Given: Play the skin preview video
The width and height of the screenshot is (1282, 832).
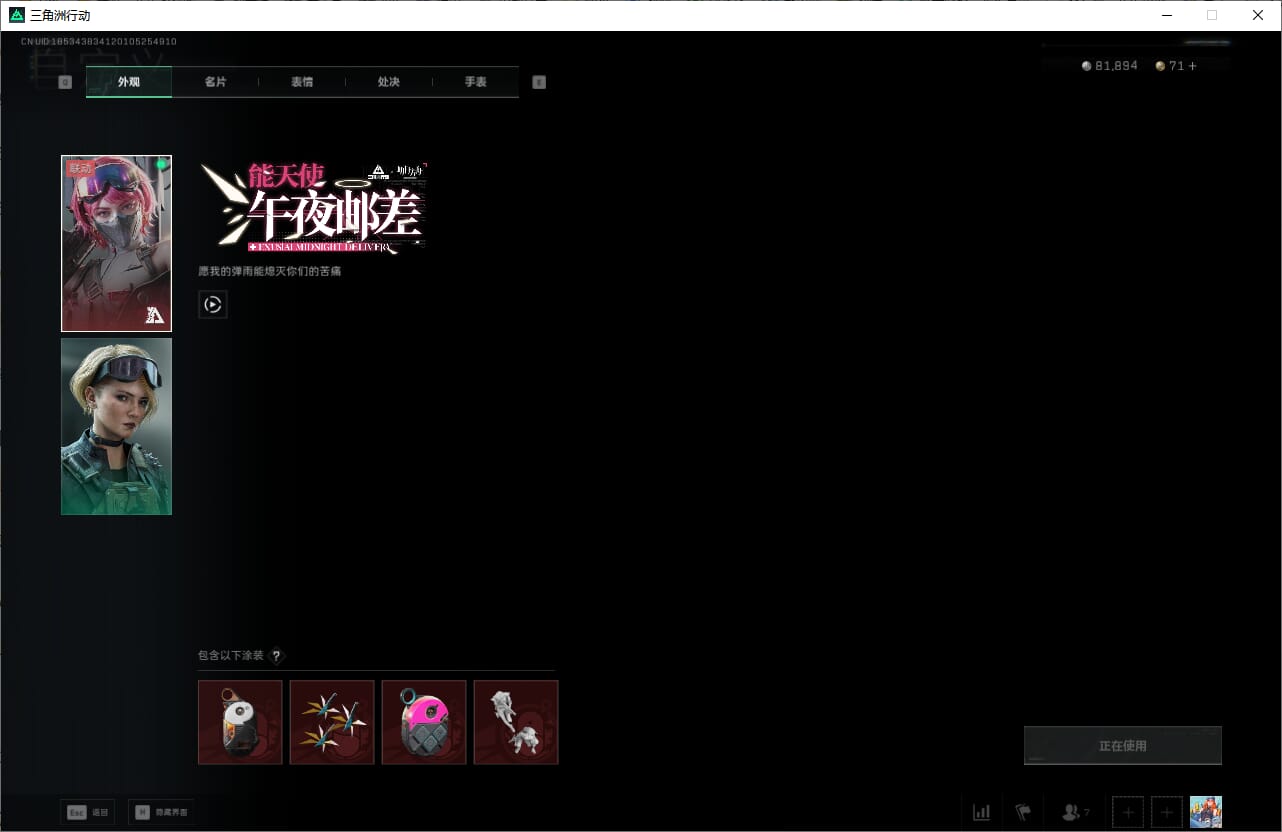Looking at the screenshot, I should 213,304.
